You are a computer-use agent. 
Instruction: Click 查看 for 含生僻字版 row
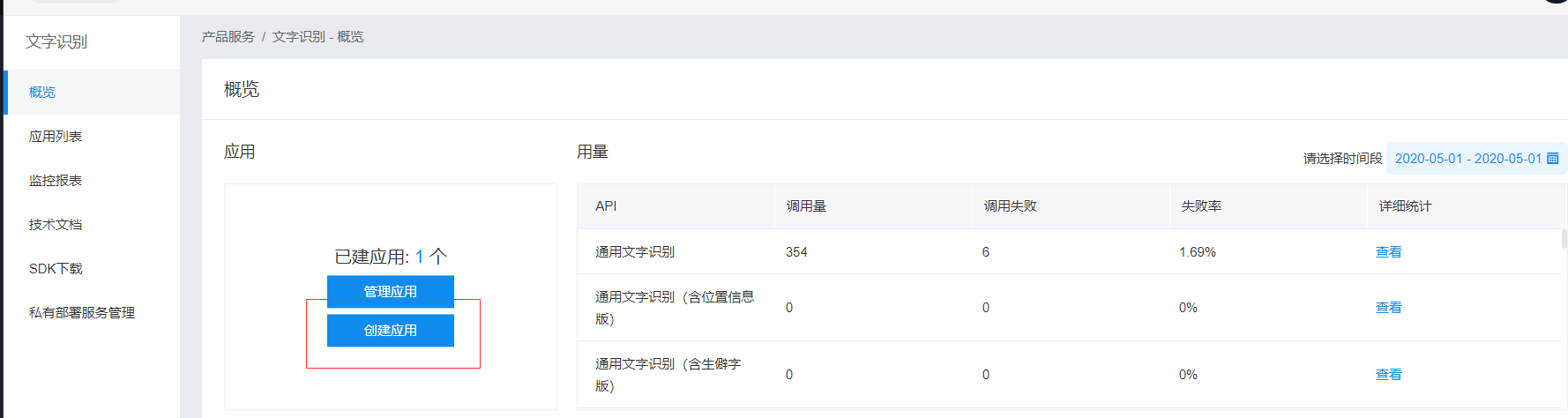point(1388,375)
